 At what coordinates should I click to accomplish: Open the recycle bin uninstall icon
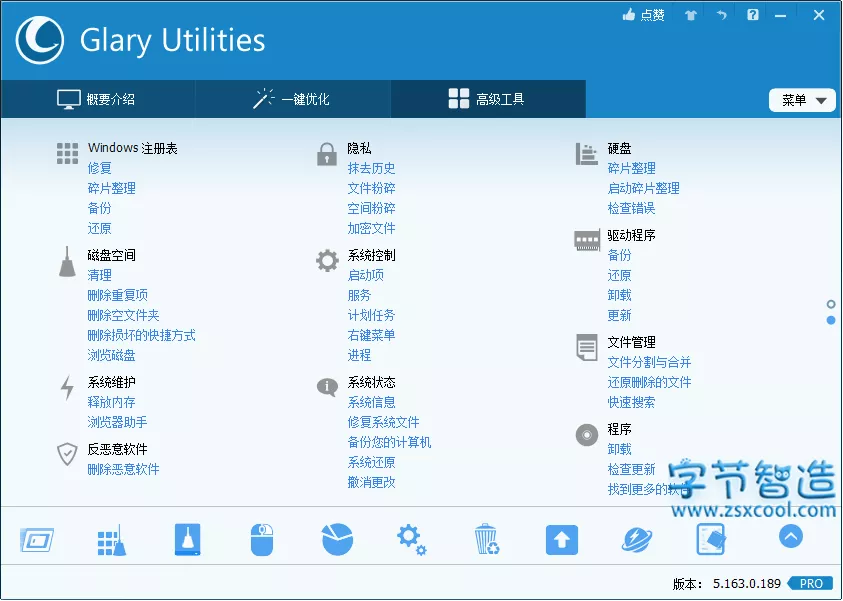487,539
